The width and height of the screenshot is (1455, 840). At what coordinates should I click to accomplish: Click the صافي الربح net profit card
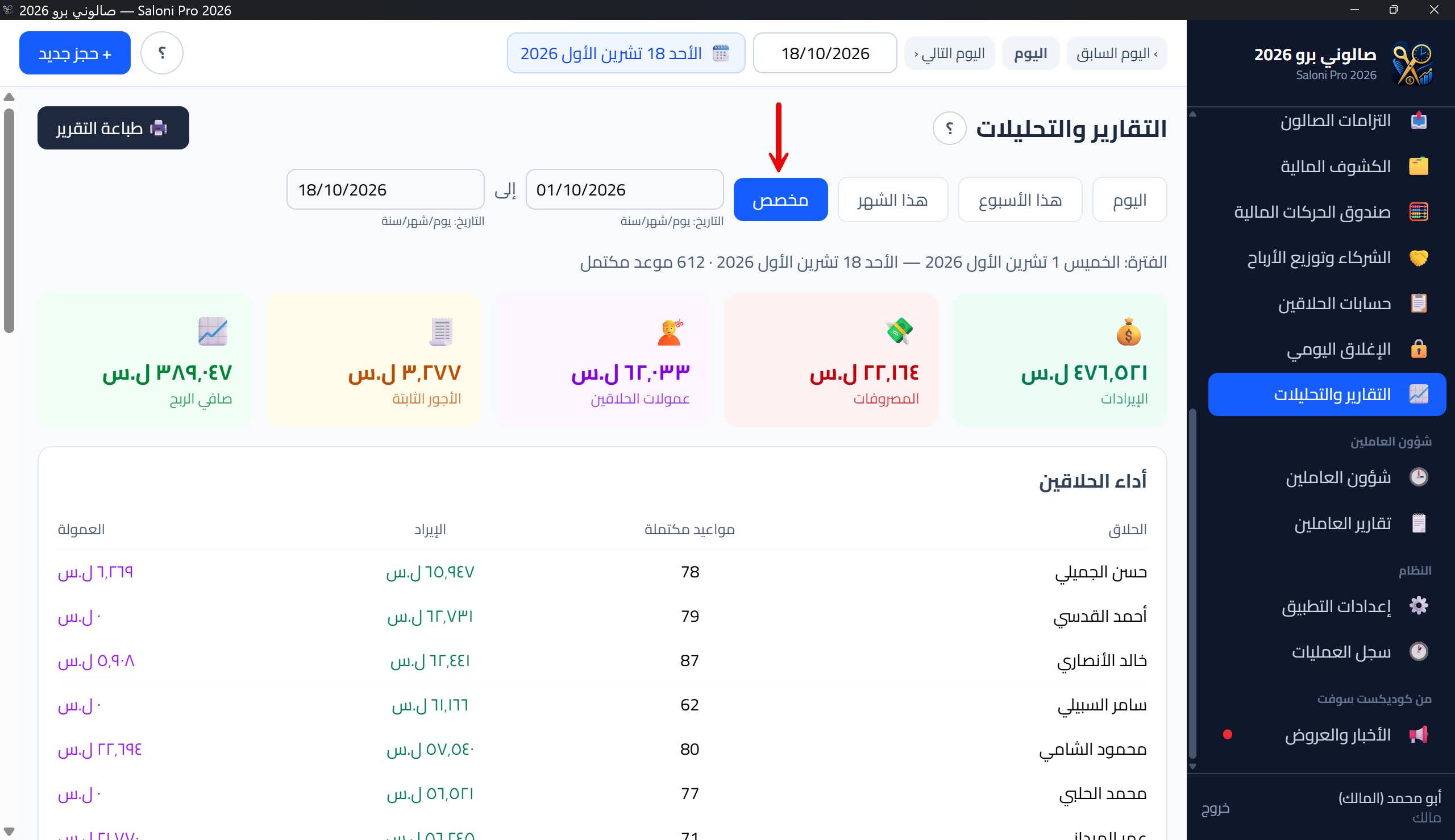[x=145, y=360]
